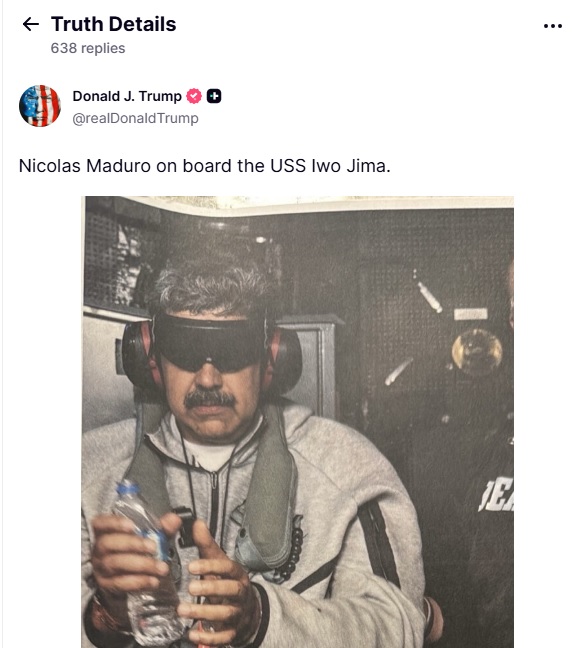Click the black plus badge beside the name
Screen dimensions: 584x648
coord(214,96)
